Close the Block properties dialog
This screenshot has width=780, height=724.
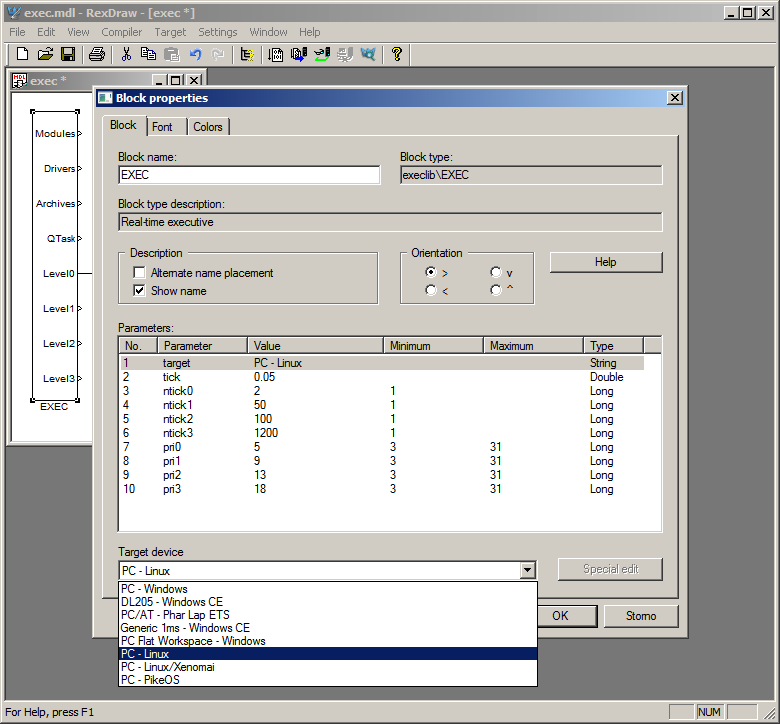(674, 98)
